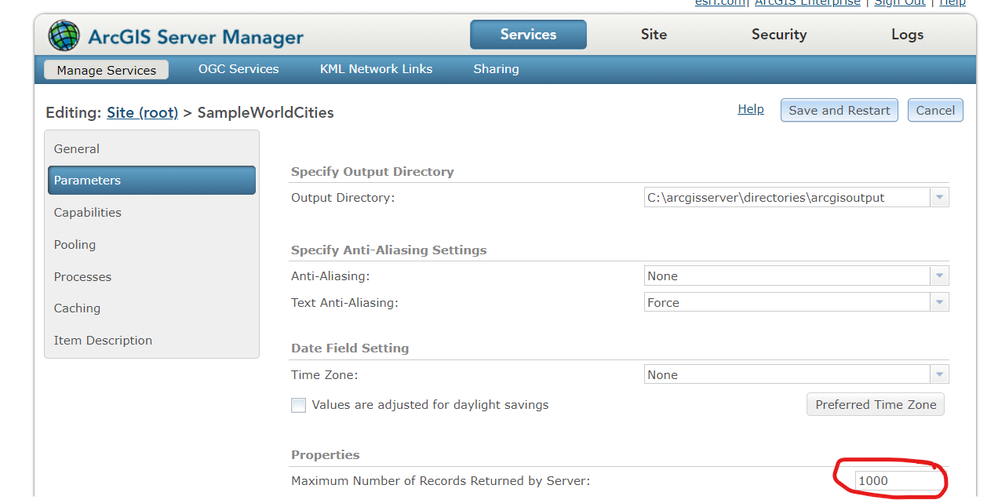Click the Preferred Time Zone button
Screen dimensions: 998x500
click(876, 404)
